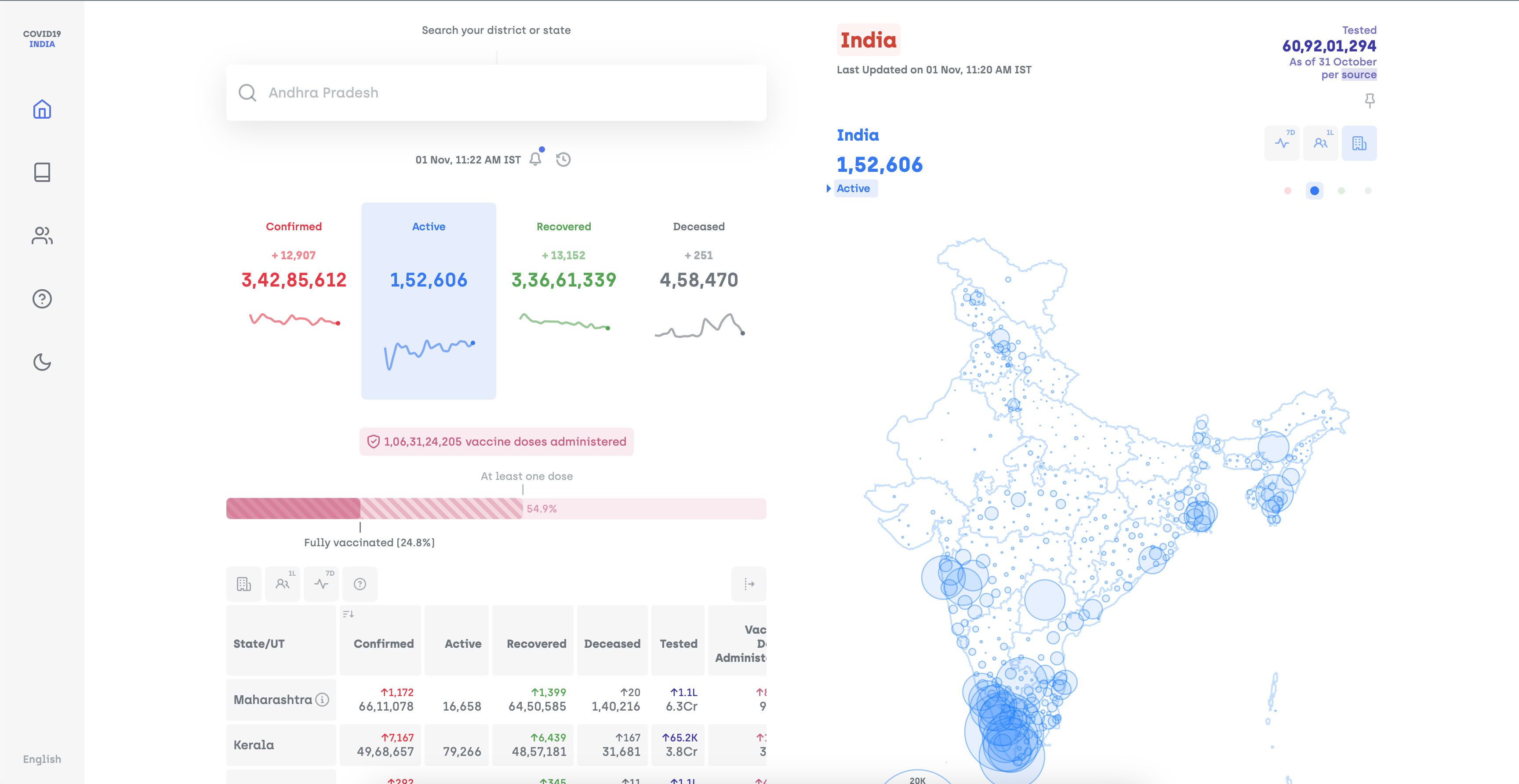
Task: Sort table by State/UT column
Action: pos(281,640)
